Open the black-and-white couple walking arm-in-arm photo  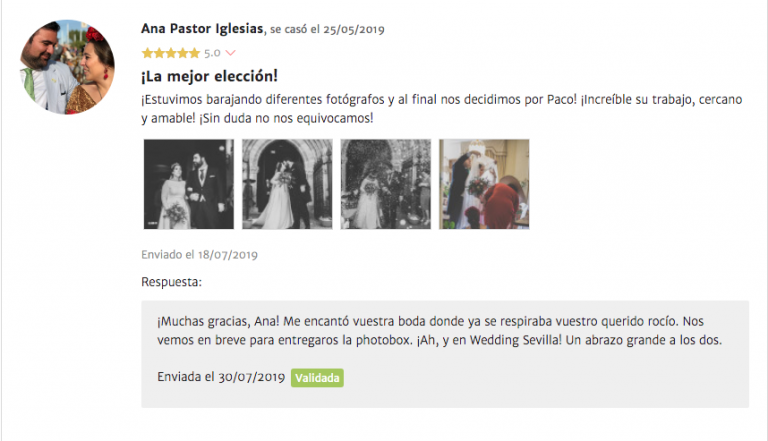189,184
